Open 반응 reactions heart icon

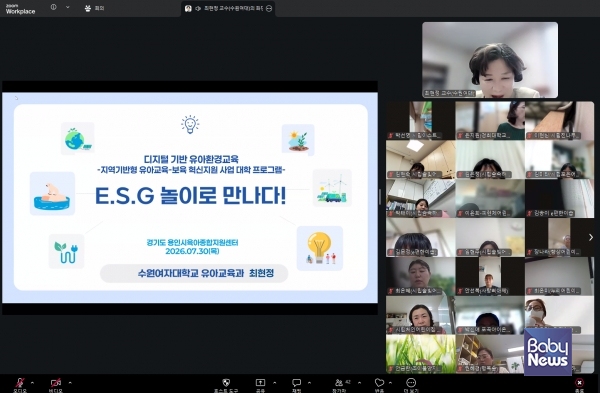(379, 384)
